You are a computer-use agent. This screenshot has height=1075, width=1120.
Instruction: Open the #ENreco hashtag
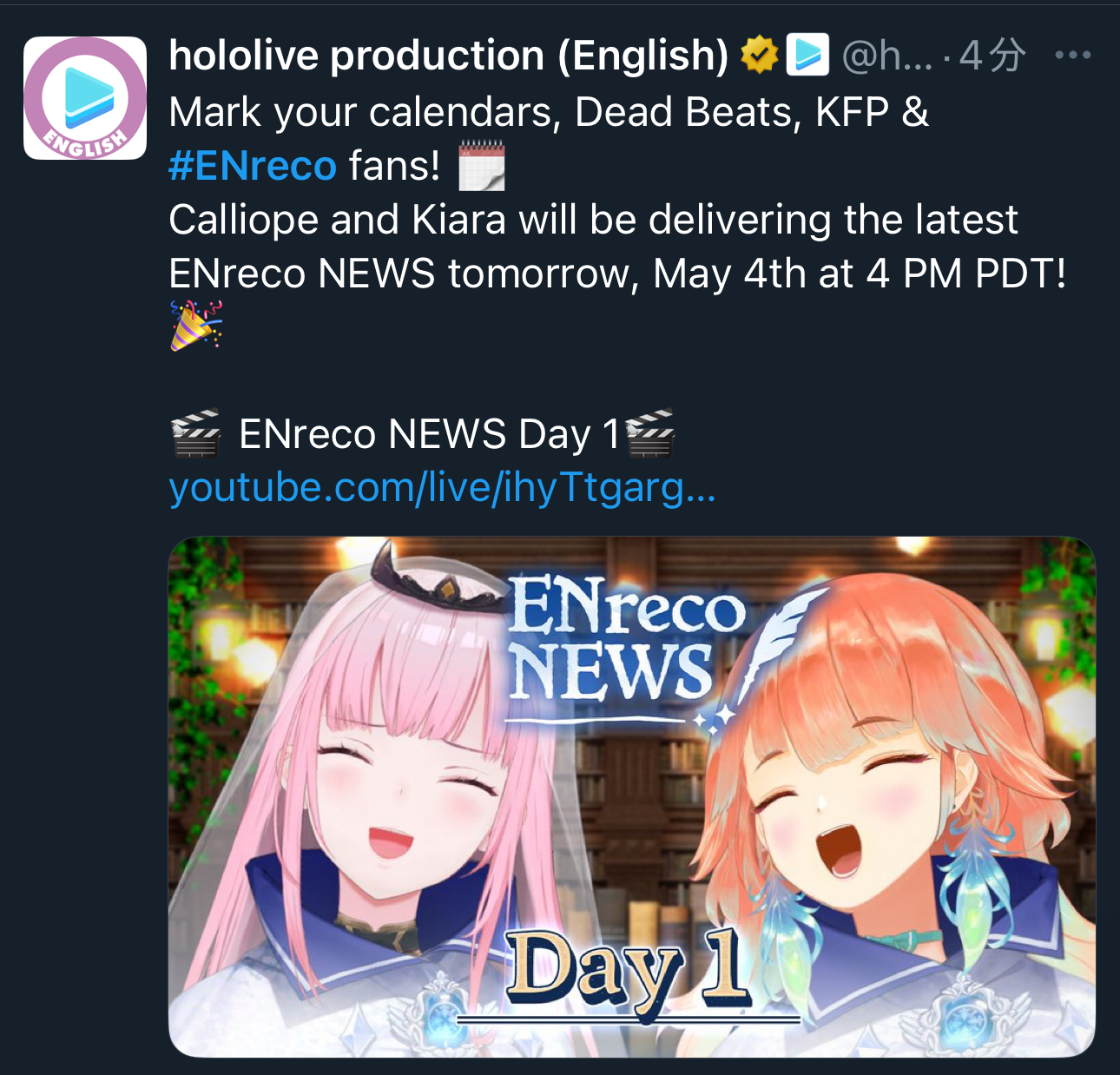tap(253, 166)
